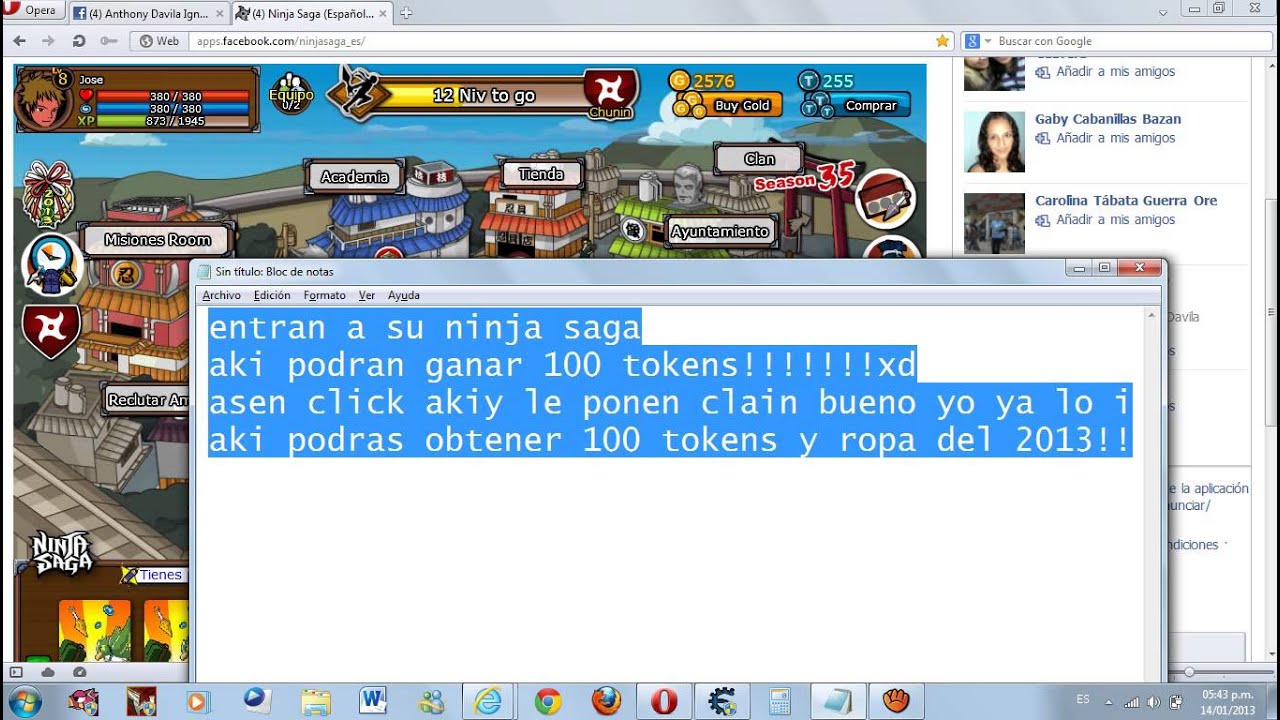The image size is (1280, 720).
Task: Click the scroll and kunai round icon
Action: (x=885, y=199)
